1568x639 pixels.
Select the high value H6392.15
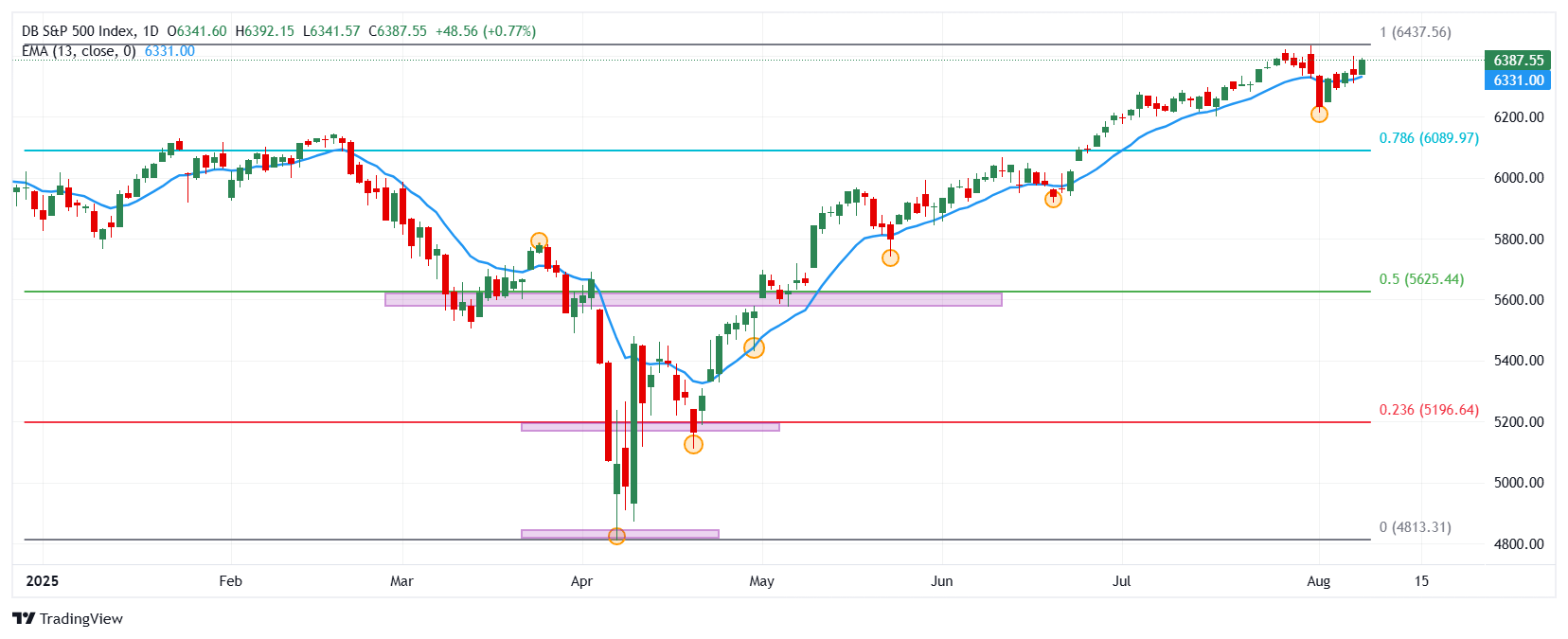(265, 31)
